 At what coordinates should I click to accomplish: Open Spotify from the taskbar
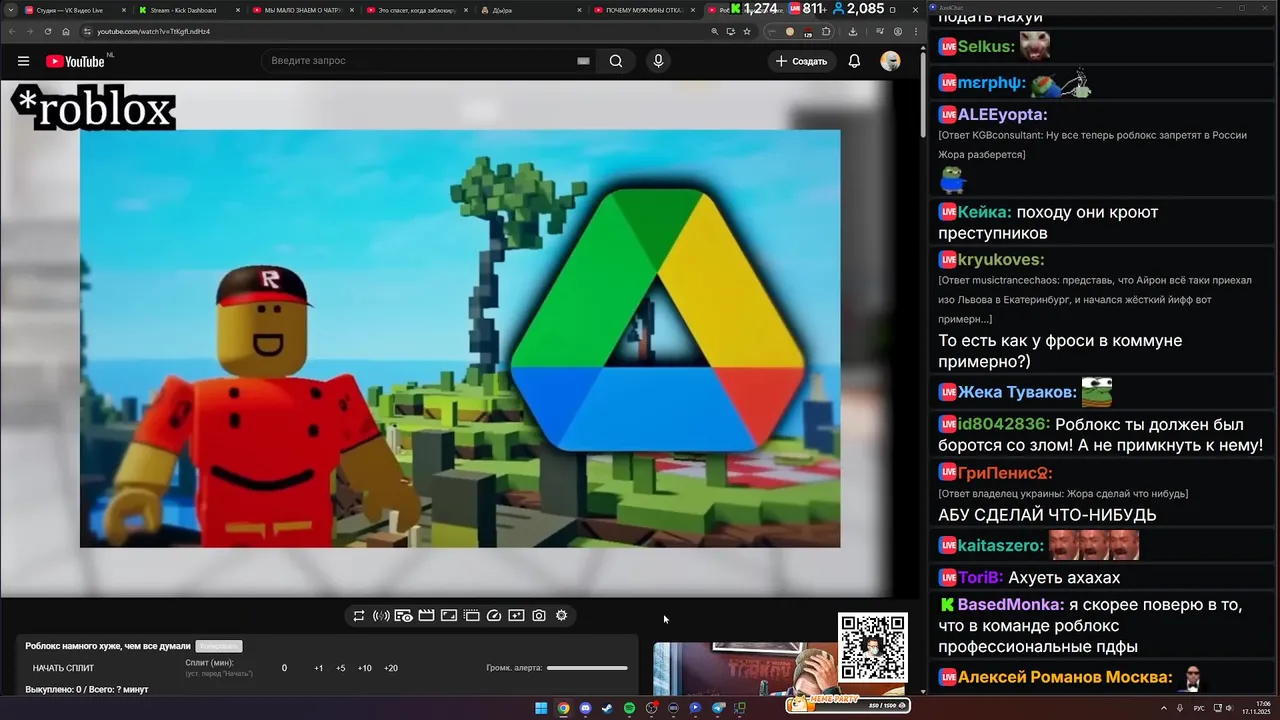click(629, 708)
